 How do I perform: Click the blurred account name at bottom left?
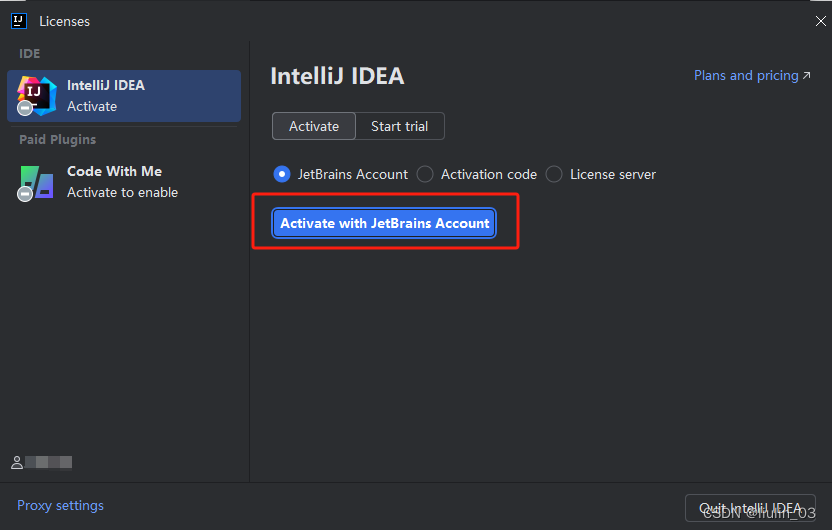(48, 462)
